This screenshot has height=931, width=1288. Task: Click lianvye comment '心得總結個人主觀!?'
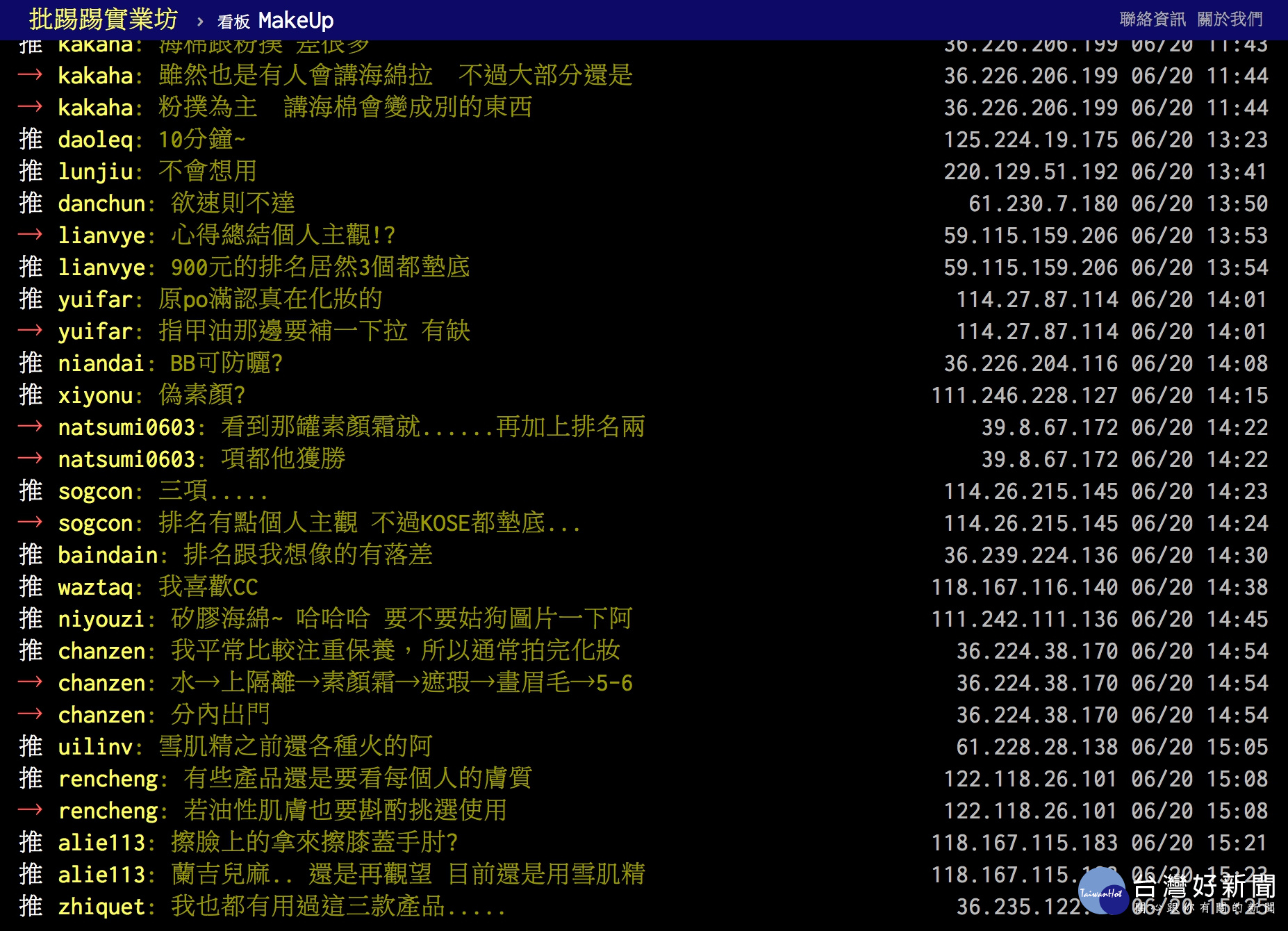(x=283, y=236)
